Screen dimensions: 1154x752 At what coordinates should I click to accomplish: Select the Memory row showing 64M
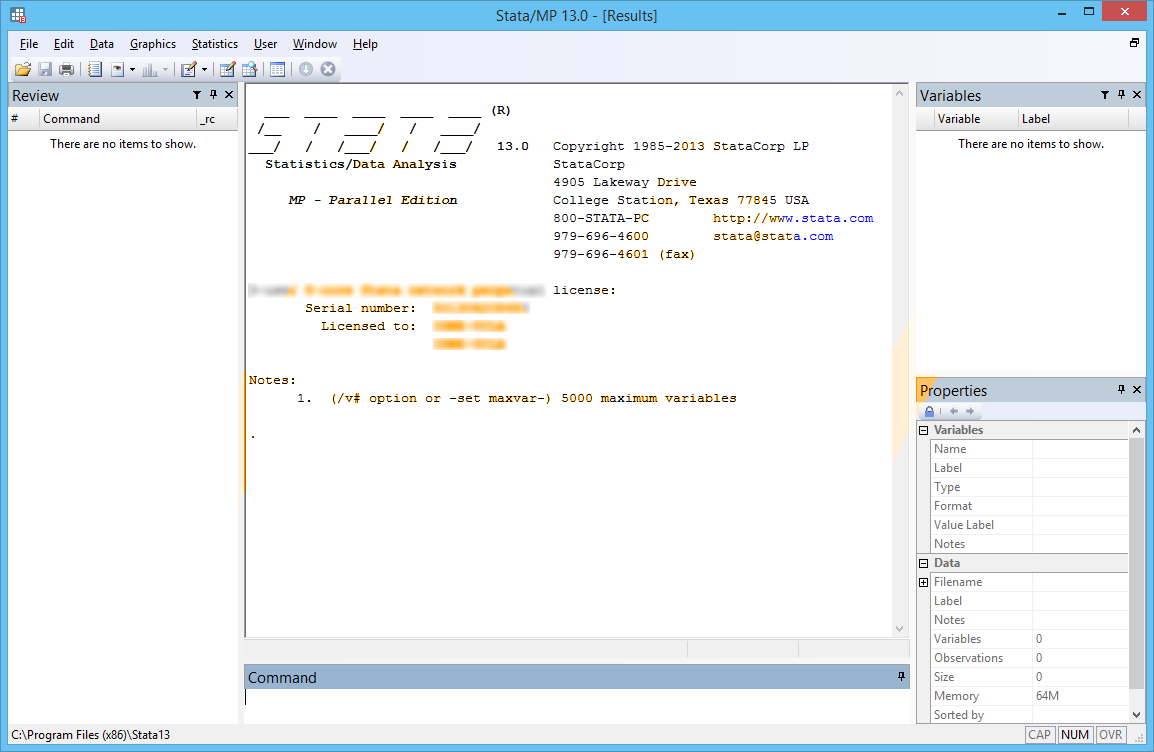(x=1029, y=695)
